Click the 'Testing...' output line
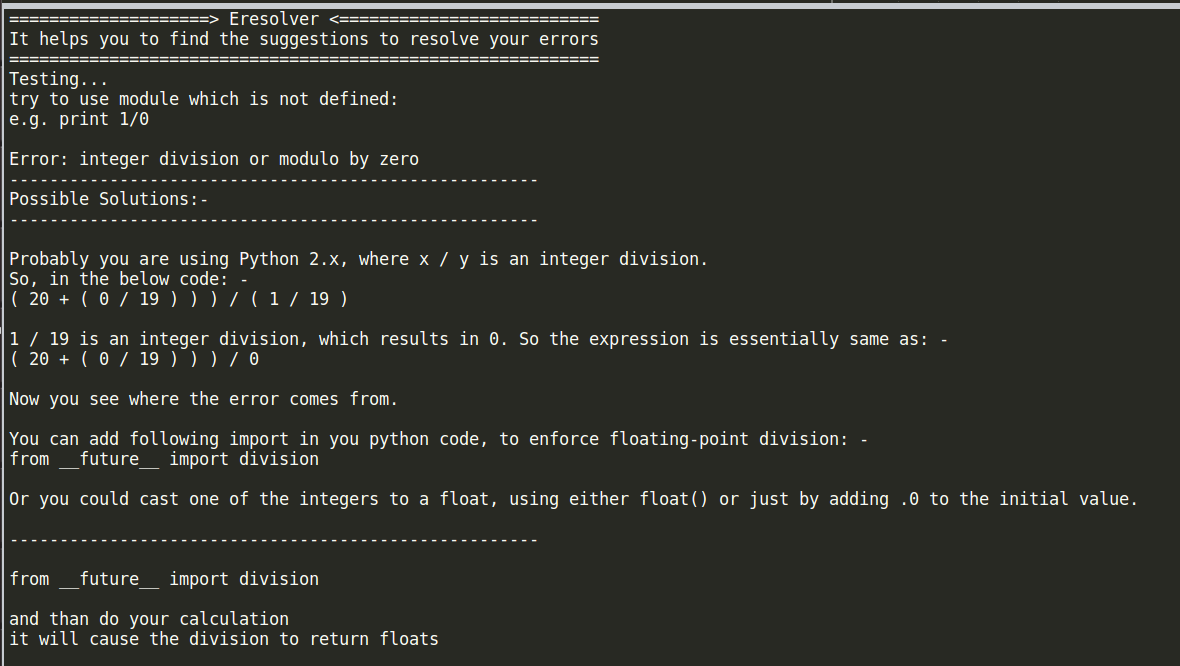Screen dimensions: 1180x666 [59, 79]
